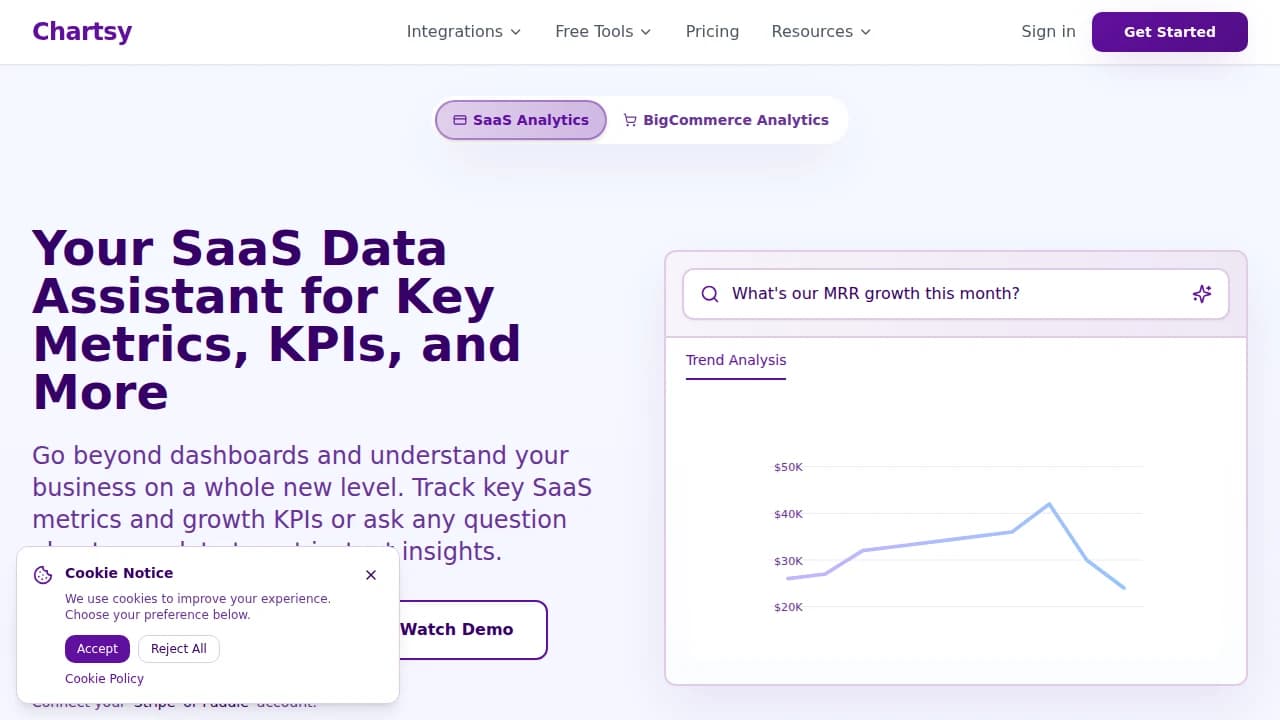
Task: Dismiss the Cookie Notice with the X icon
Action: (x=371, y=575)
